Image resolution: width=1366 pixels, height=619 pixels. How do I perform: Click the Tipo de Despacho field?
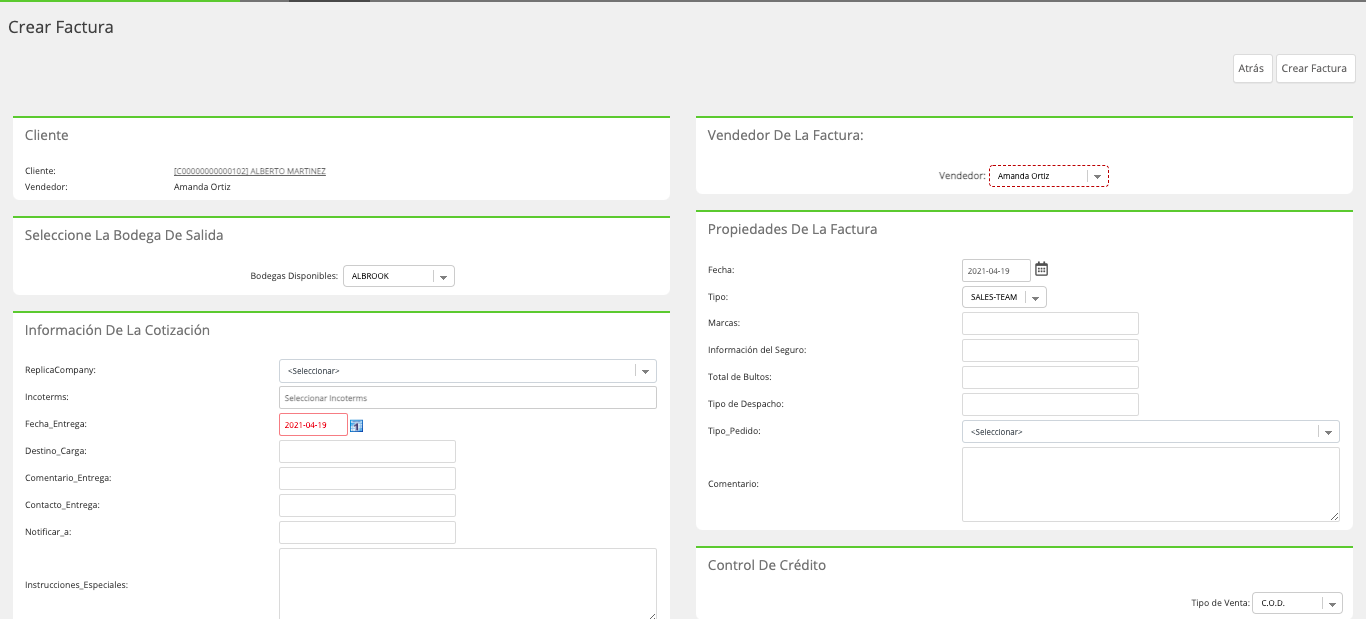(x=1050, y=404)
